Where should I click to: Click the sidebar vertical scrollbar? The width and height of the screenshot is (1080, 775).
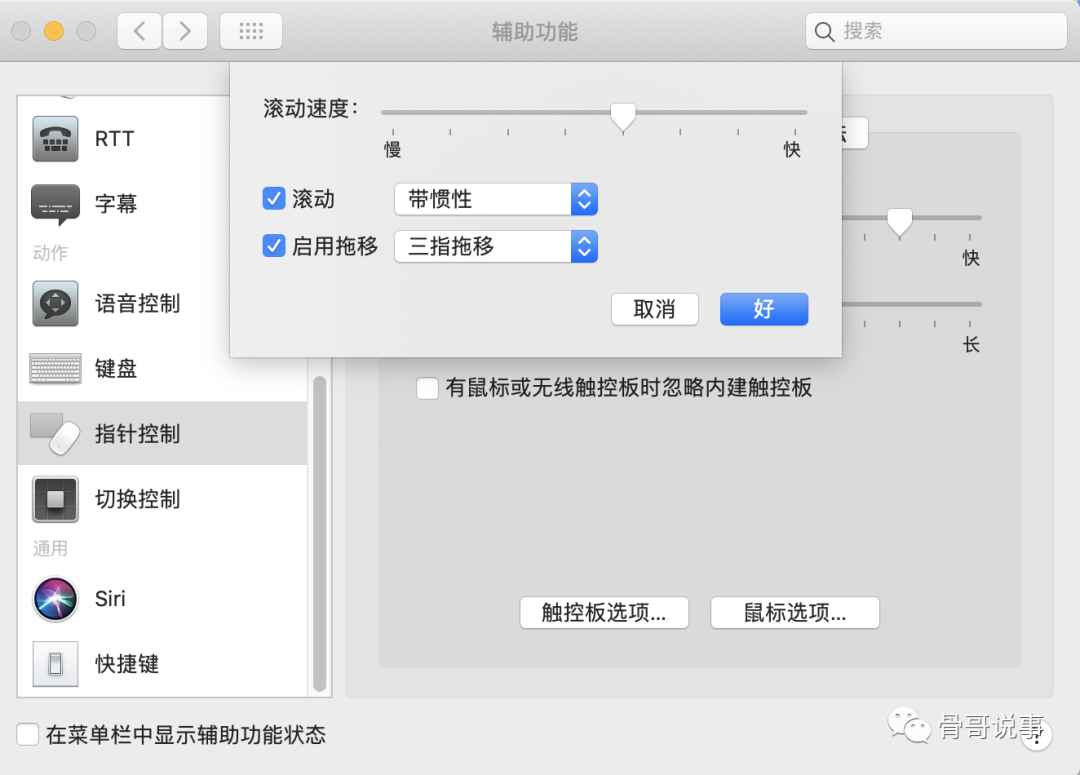coord(320,533)
